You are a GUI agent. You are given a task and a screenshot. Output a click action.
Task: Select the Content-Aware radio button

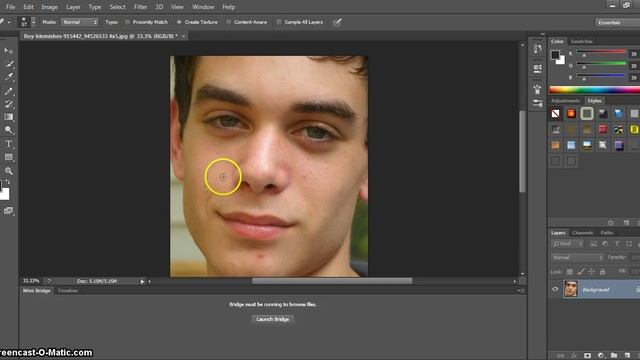click(x=229, y=22)
